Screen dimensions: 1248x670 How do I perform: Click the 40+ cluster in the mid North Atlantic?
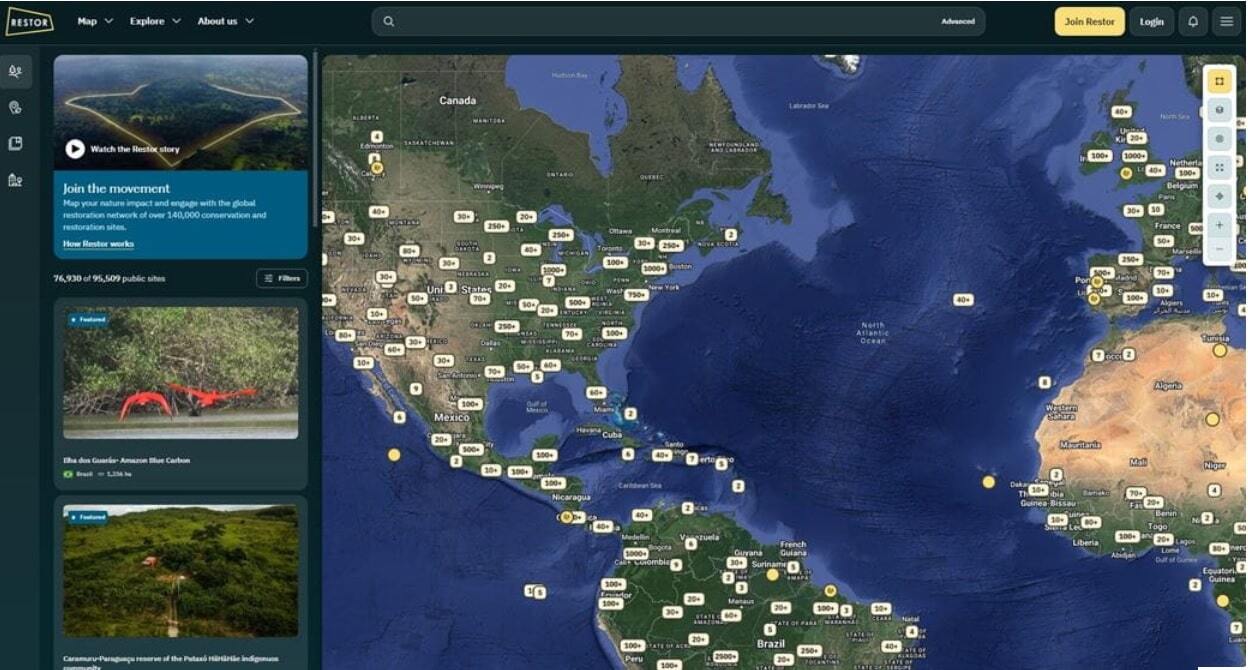[963, 300]
